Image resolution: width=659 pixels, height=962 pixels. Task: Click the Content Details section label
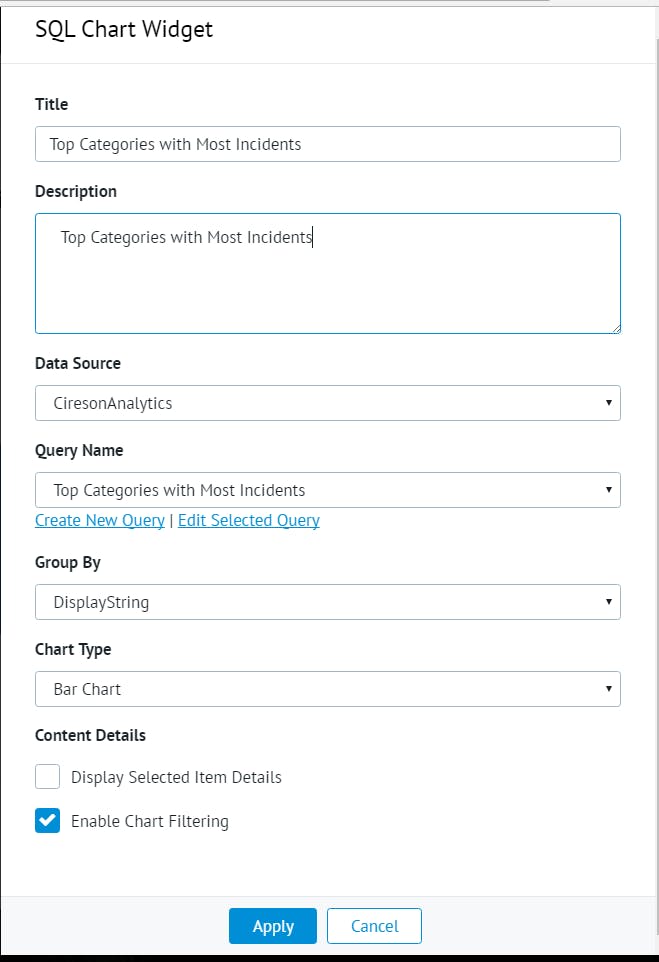pyautogui.click(x=90, y=735)
